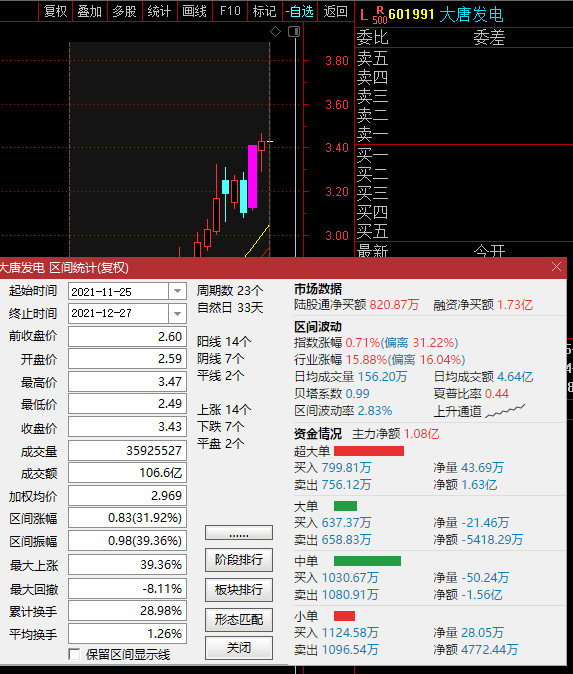Expand the 终止时间 date dropdown
Image resolution: width=573 pixels, height=674 pixels.
(177, 314)
